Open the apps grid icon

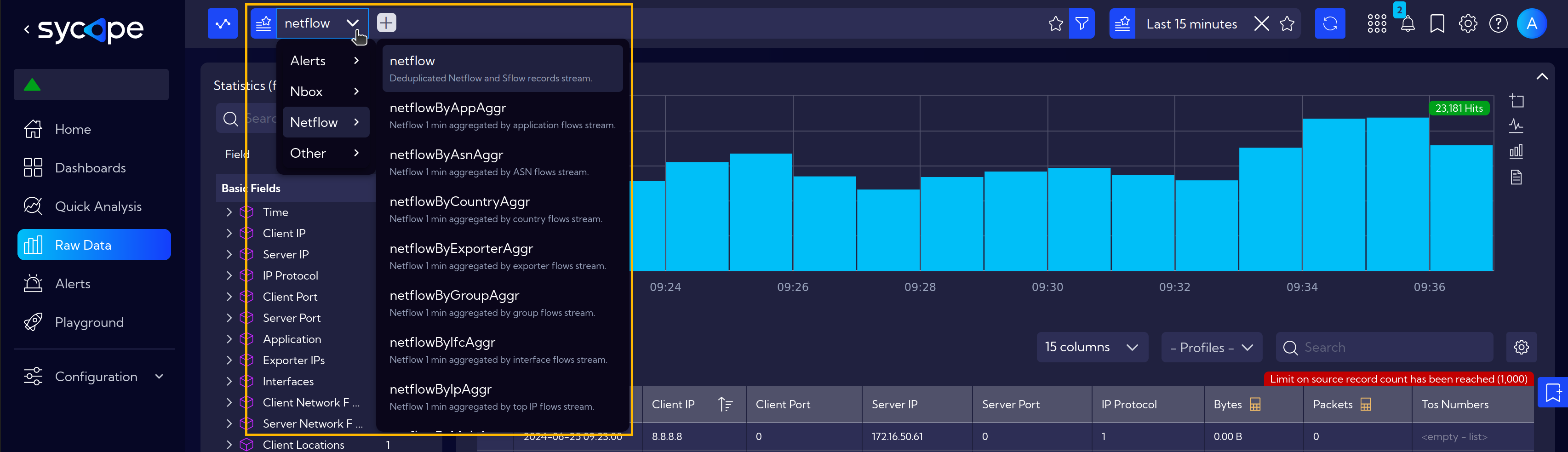(1377, 24)
